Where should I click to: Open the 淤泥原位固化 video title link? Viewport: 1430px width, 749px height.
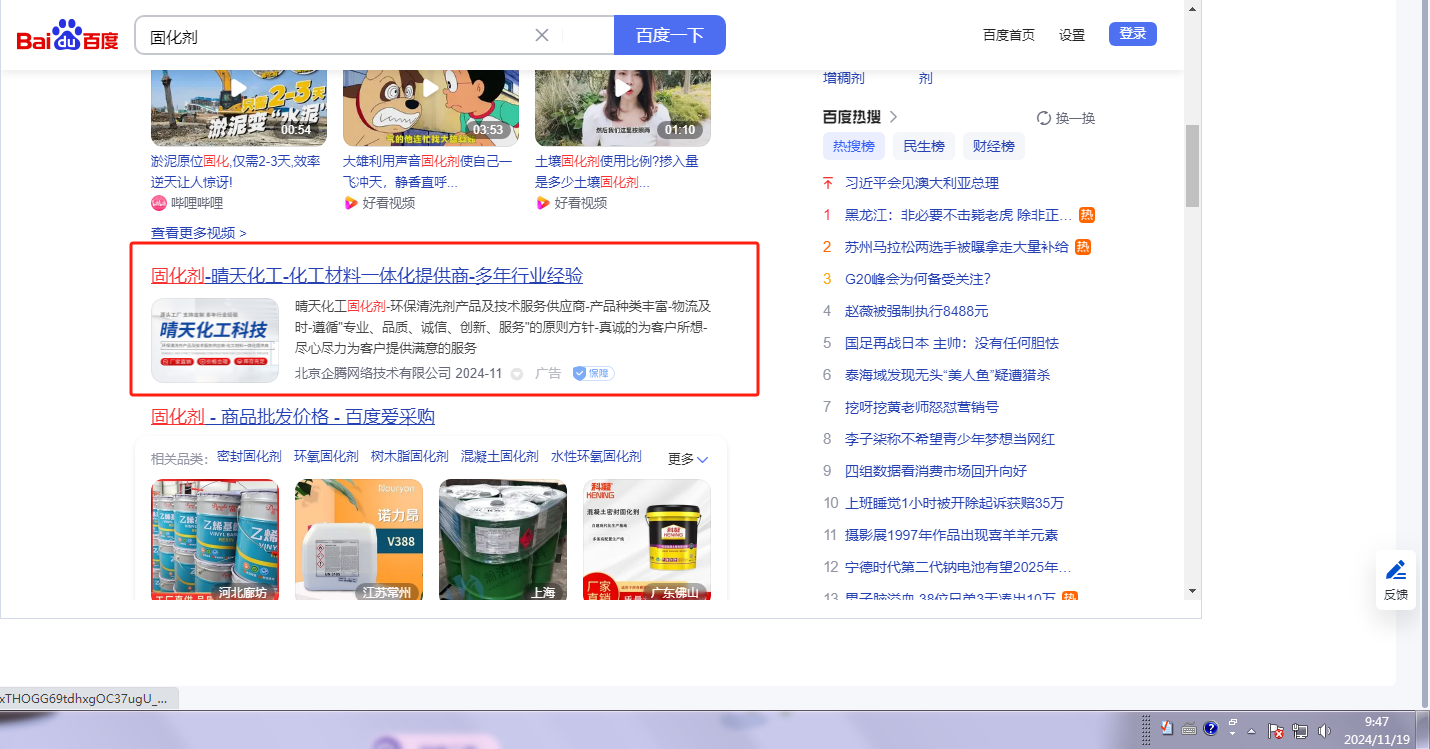(x=236, y=171)
